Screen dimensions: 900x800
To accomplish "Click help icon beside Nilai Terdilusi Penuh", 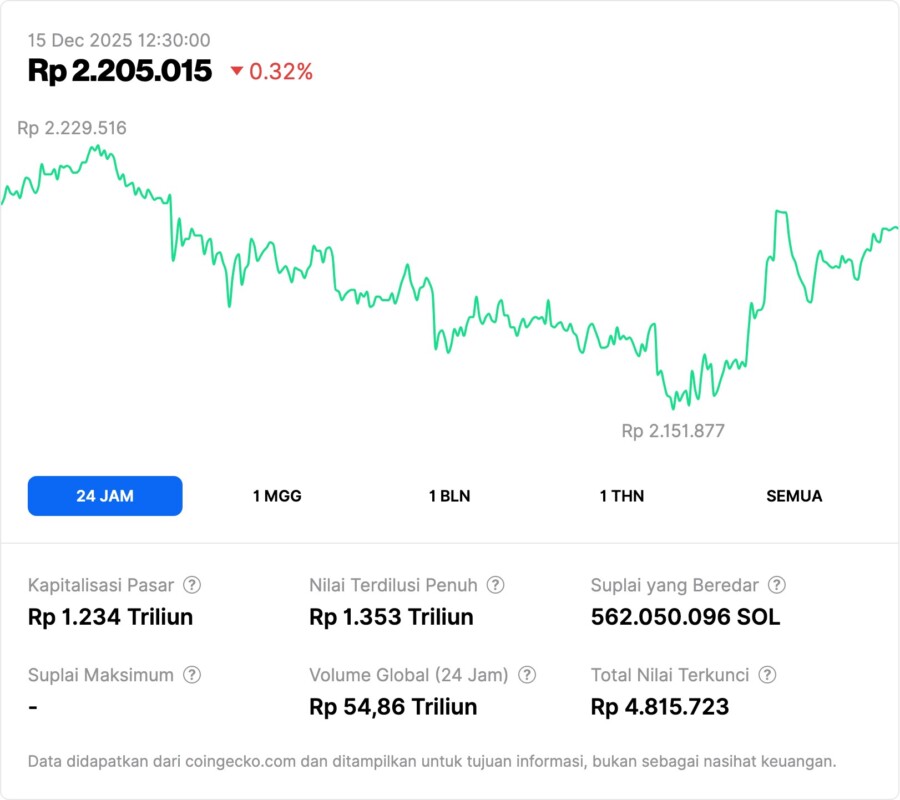I will [495, 585].
